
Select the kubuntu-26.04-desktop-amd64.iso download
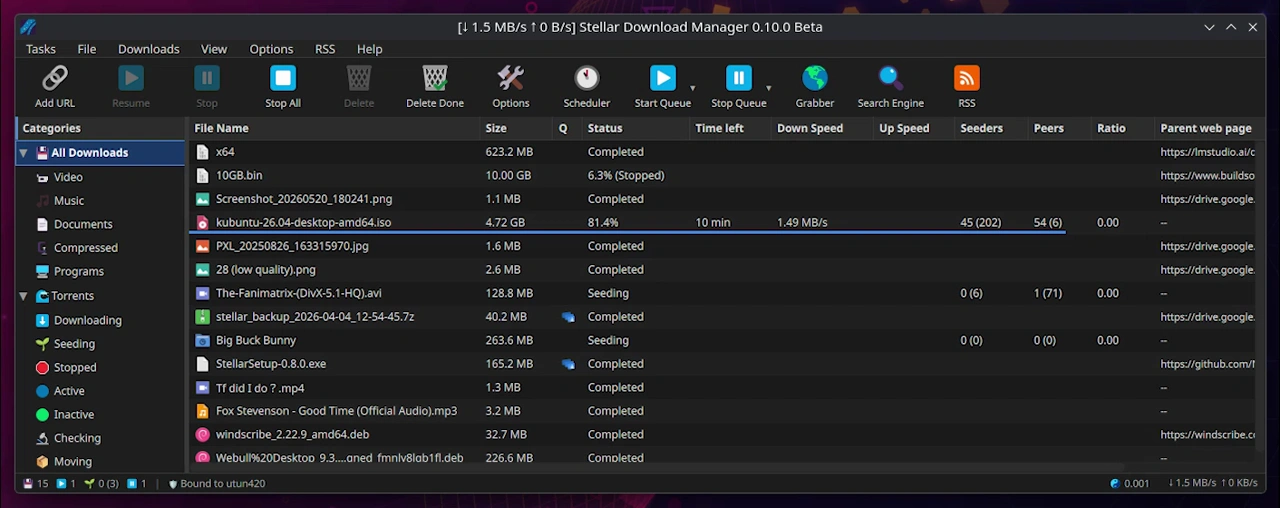pyautogui.click(x=722, y=222)
